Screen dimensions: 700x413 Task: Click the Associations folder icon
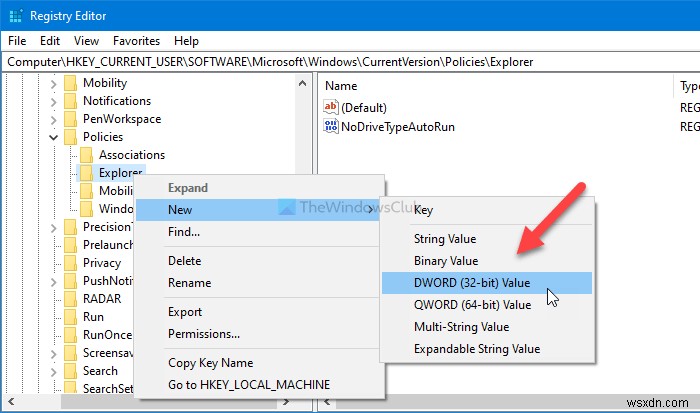click(87, 155)
